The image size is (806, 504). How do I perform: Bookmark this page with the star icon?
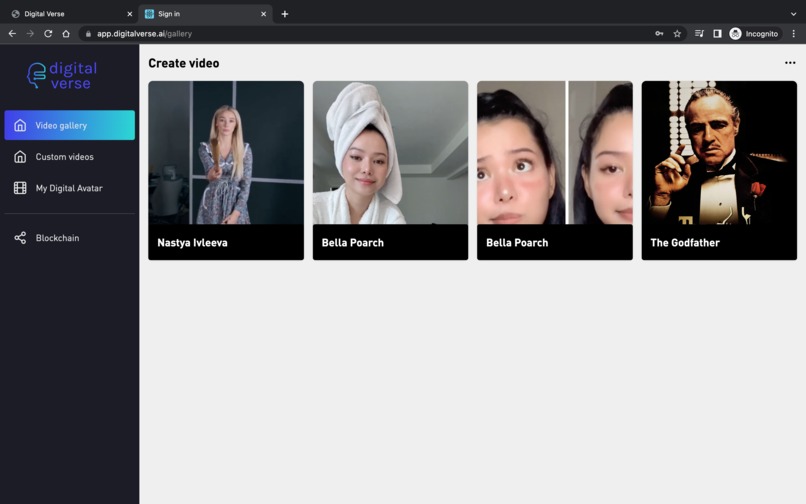677,33
